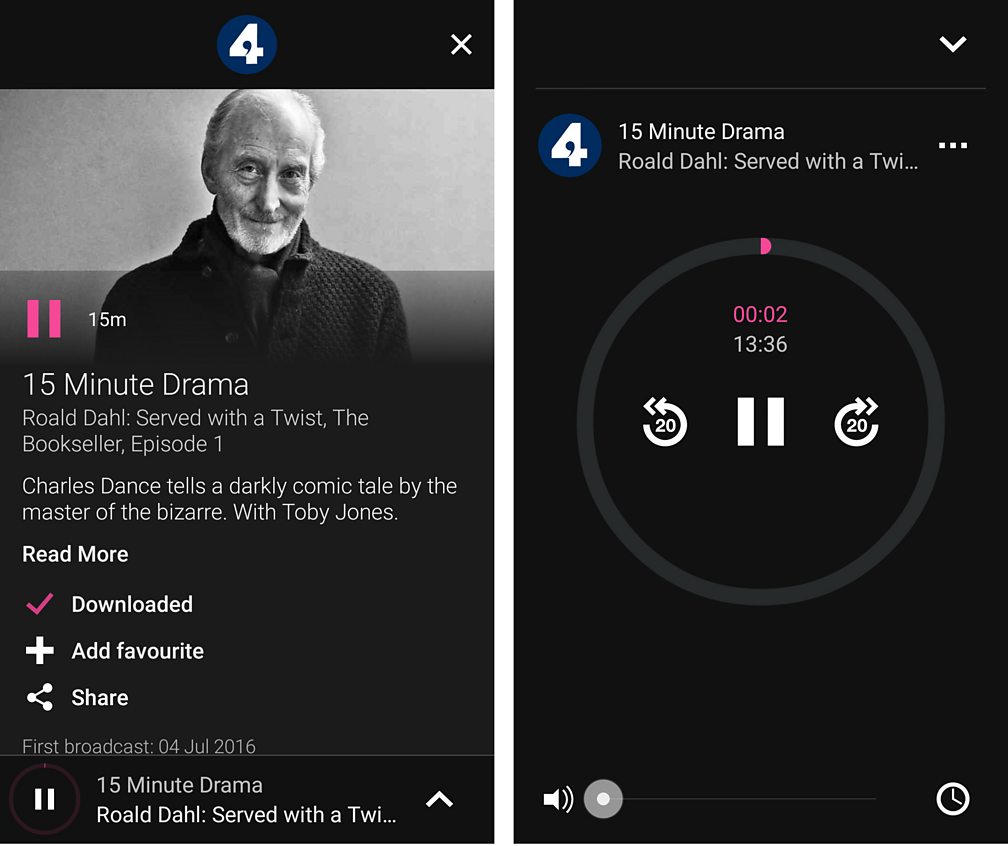This screenshot has height=846, width=1008.
Task: Expand the mini-player with the chevron
Action: 439,798
